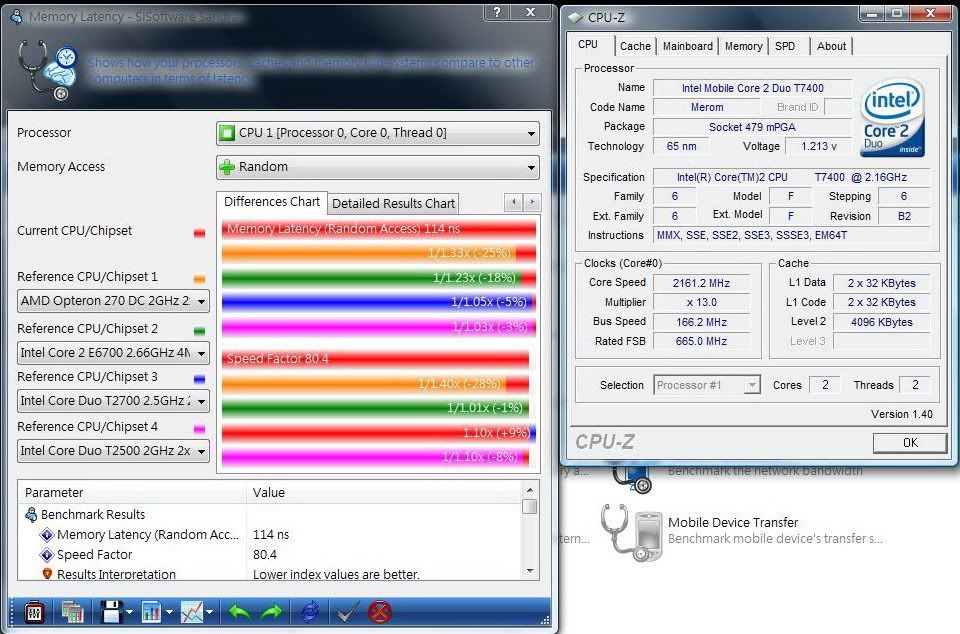The image size is (960, 634).
Task: Click the Speed Factor 80.4 red bar
Action: (x=375, y=359)
